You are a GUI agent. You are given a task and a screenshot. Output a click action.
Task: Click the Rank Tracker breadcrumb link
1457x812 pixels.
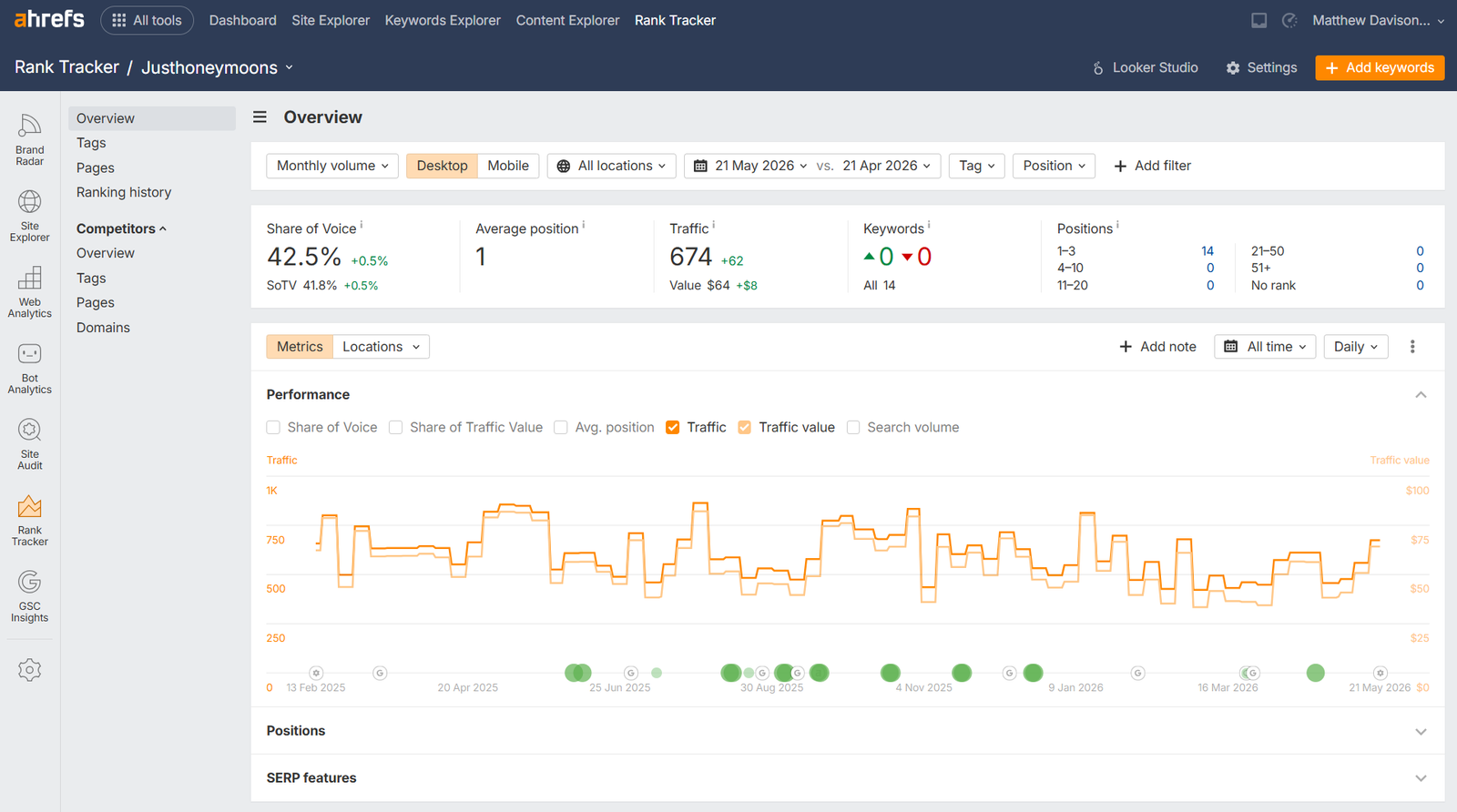coord(66,67)
